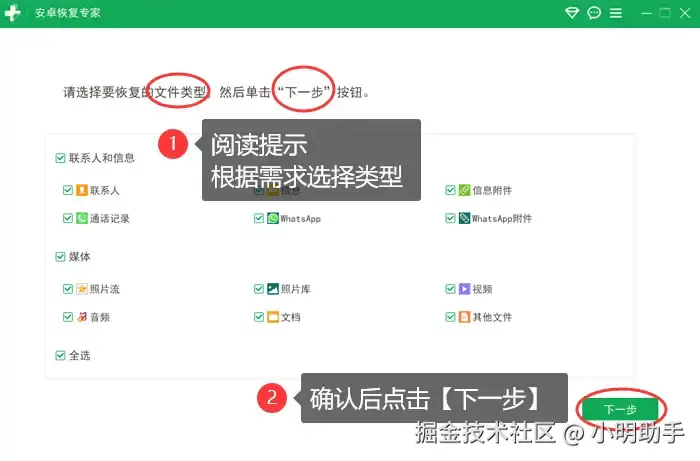This screenshot has height=461, width=700.
Task: Toggle the 信息附件 checkbox
Action: (450, 190)
